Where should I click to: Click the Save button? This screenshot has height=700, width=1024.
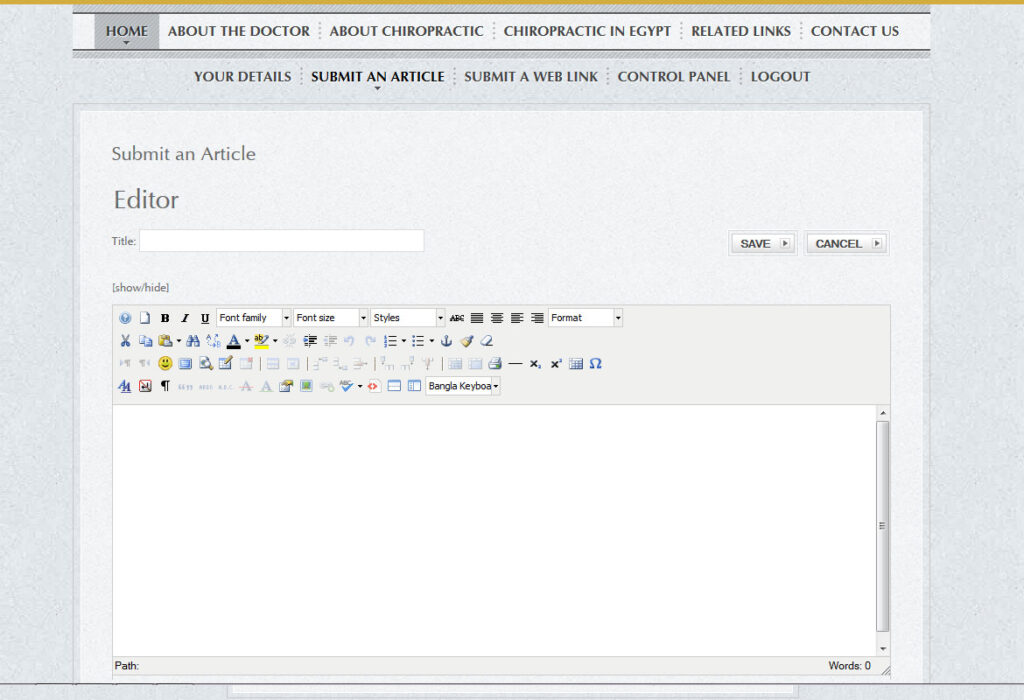click(763, 244)
